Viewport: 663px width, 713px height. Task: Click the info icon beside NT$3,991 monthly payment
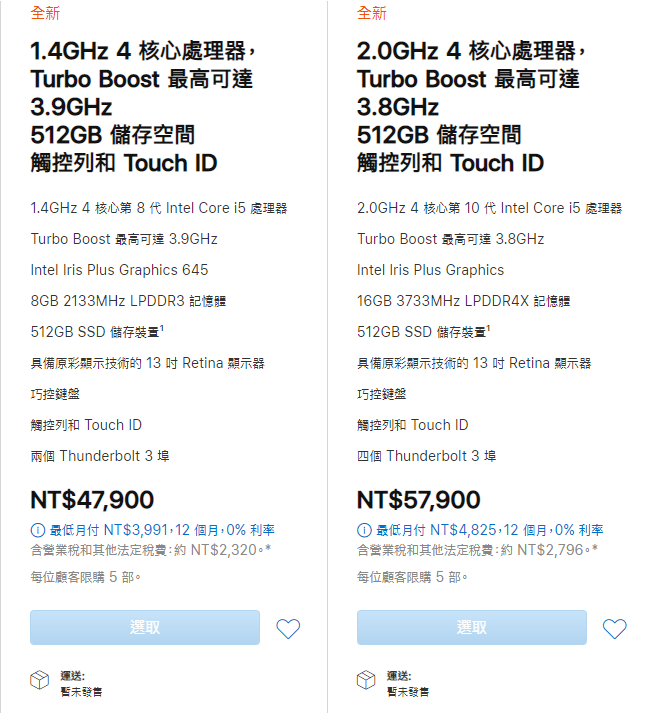(x=38, y=530)
